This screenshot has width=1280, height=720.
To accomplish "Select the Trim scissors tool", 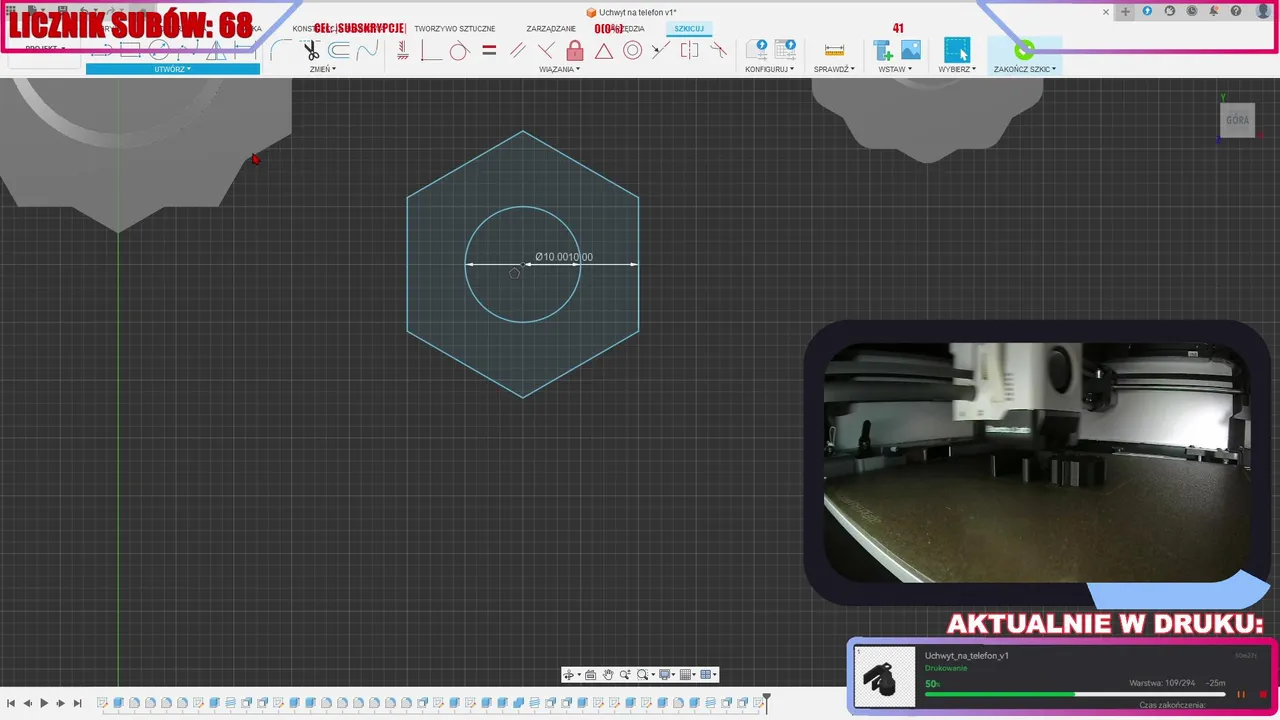I will point(311,50).
